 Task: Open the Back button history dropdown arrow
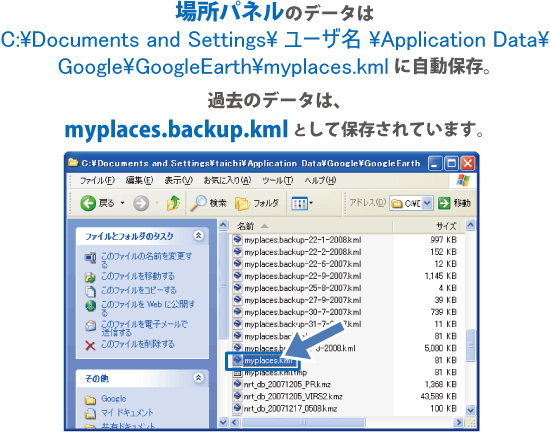[x=122, y=203]
